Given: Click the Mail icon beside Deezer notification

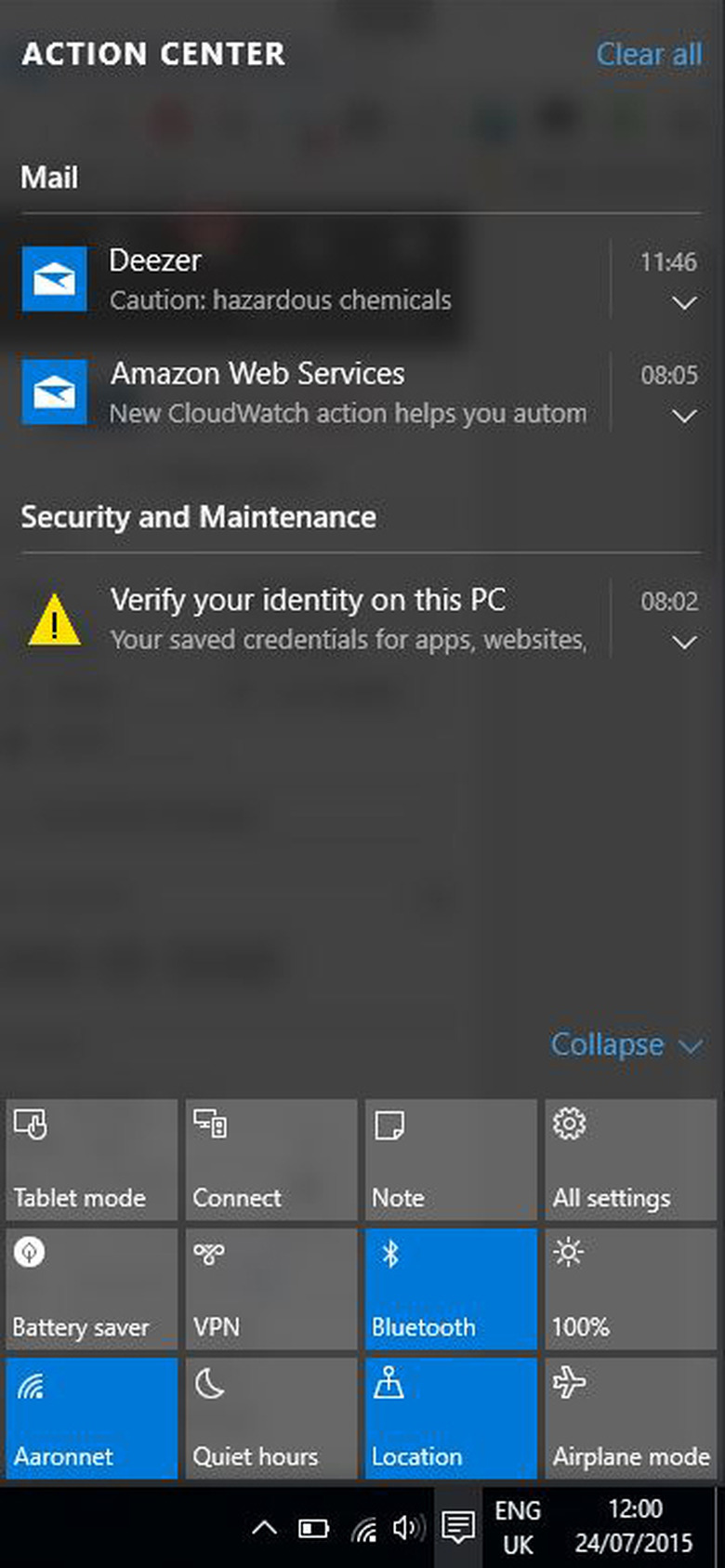Looking at the screenshot, I should 55,279.
